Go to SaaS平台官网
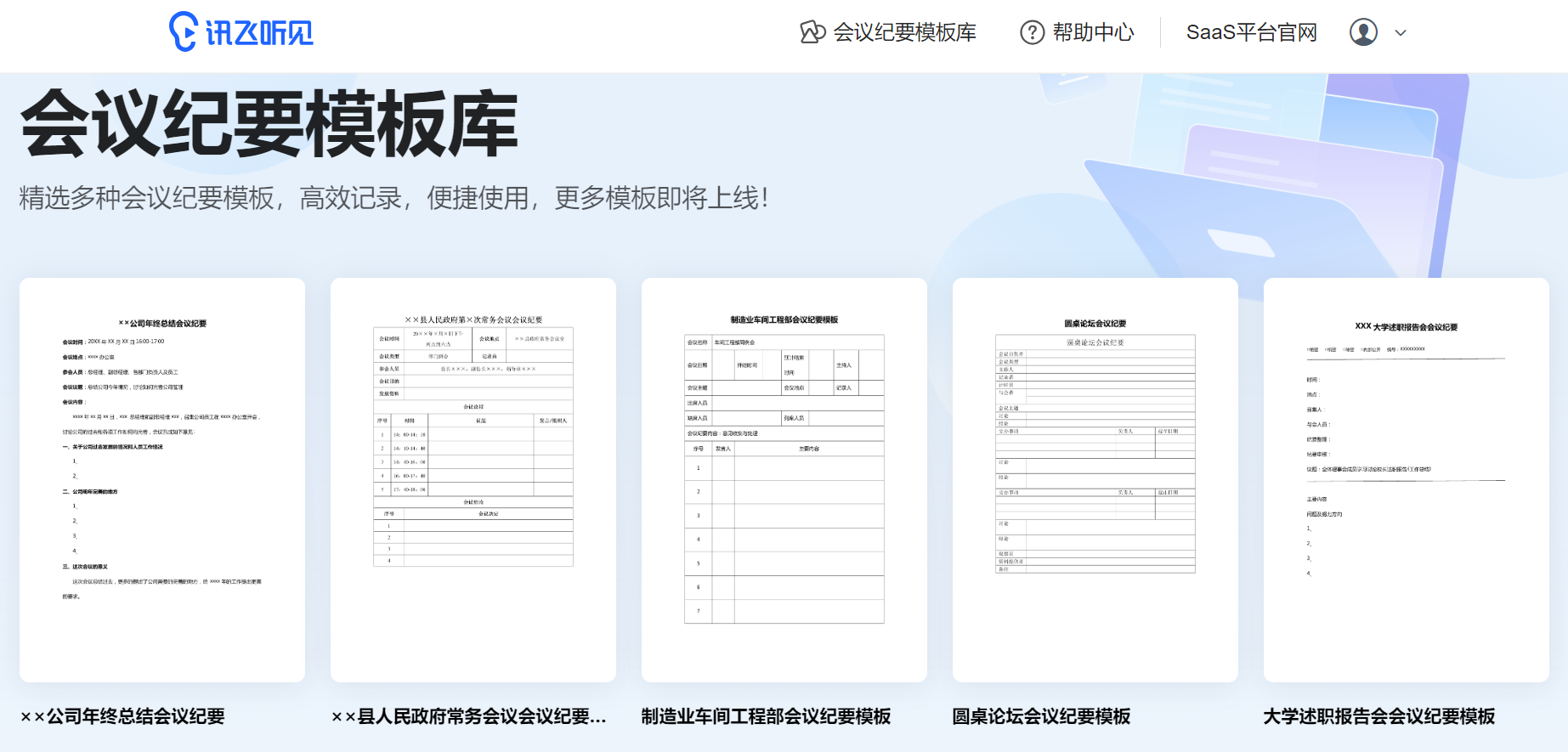This screenshot has height=752, width=1568. tap(1251, 32)
